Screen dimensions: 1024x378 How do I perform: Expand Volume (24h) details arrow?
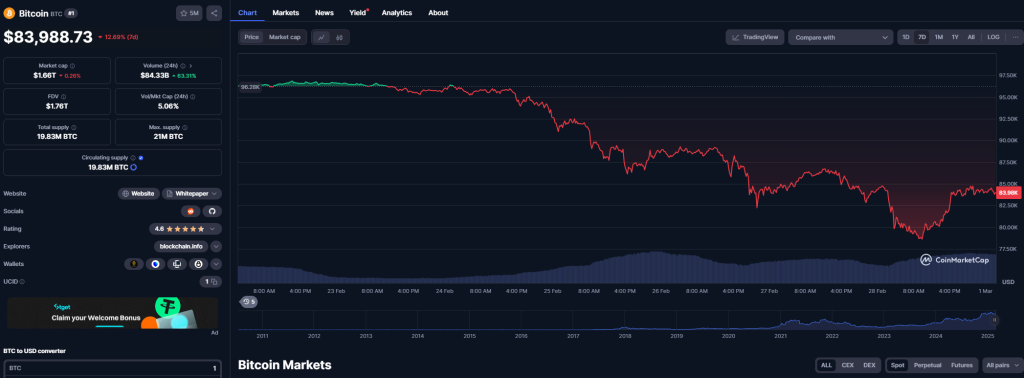point(191,66)
